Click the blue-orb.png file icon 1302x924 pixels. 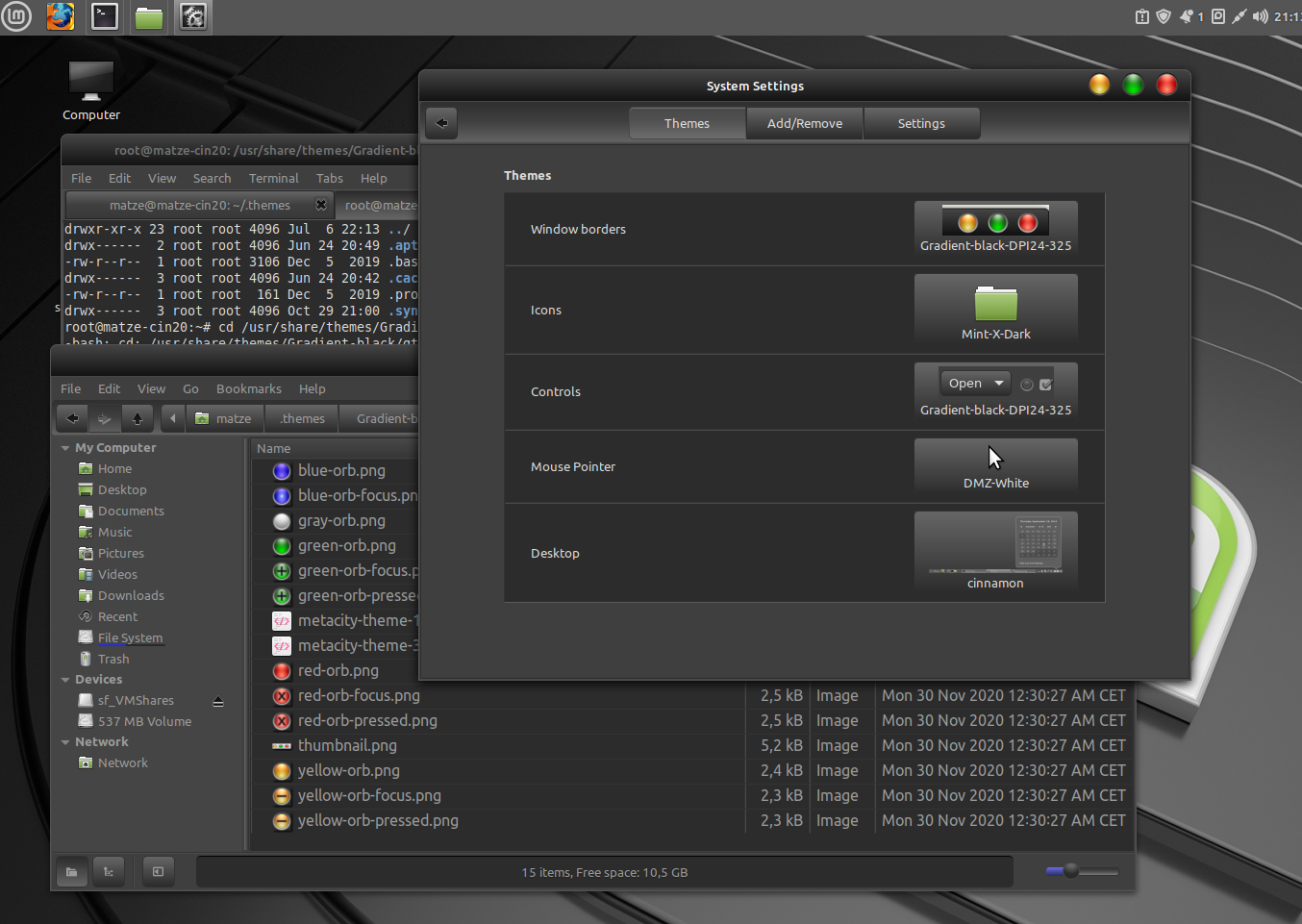tap(282, 471)
